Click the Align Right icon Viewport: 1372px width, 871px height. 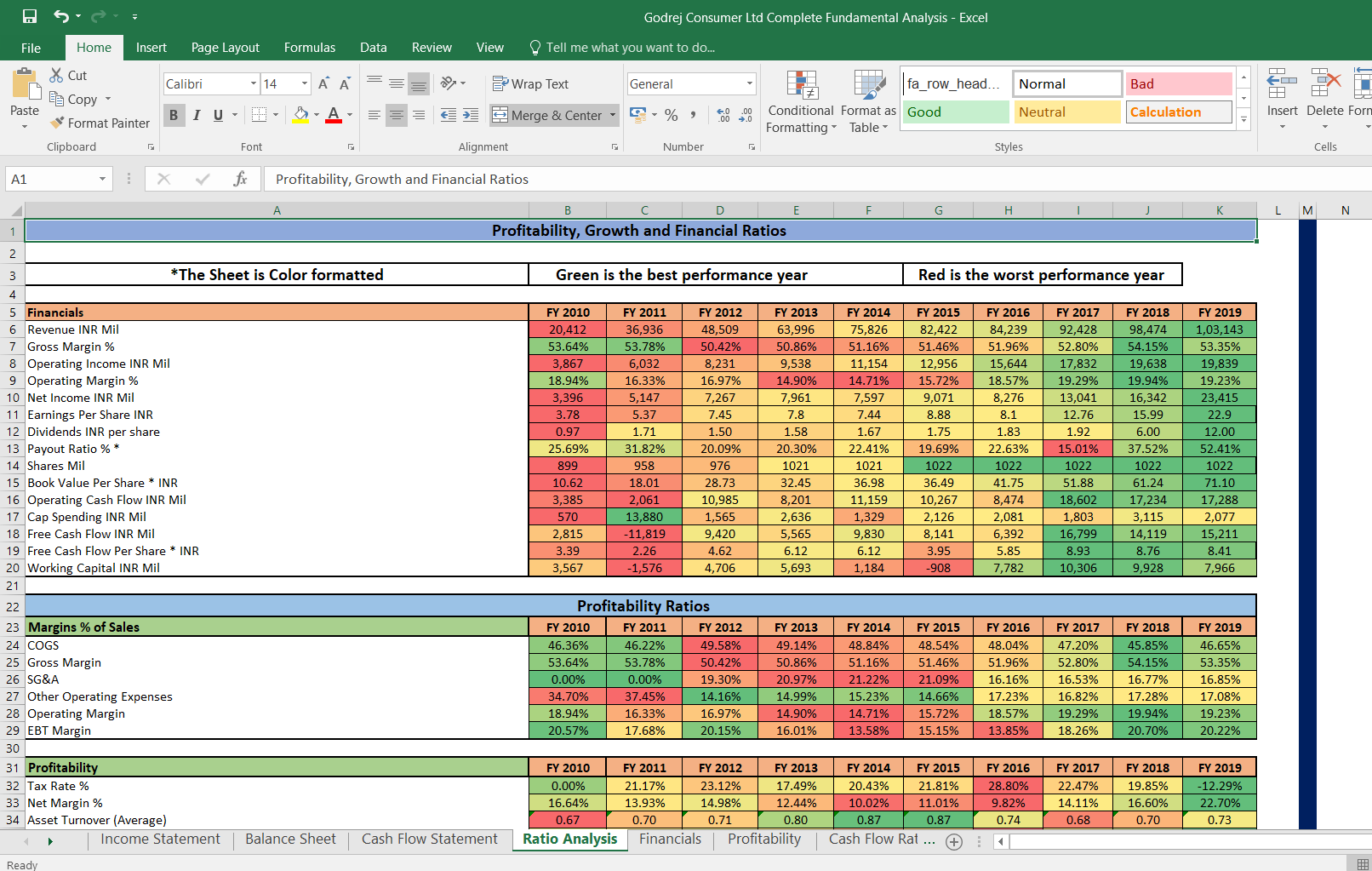[x=419, y=115]
